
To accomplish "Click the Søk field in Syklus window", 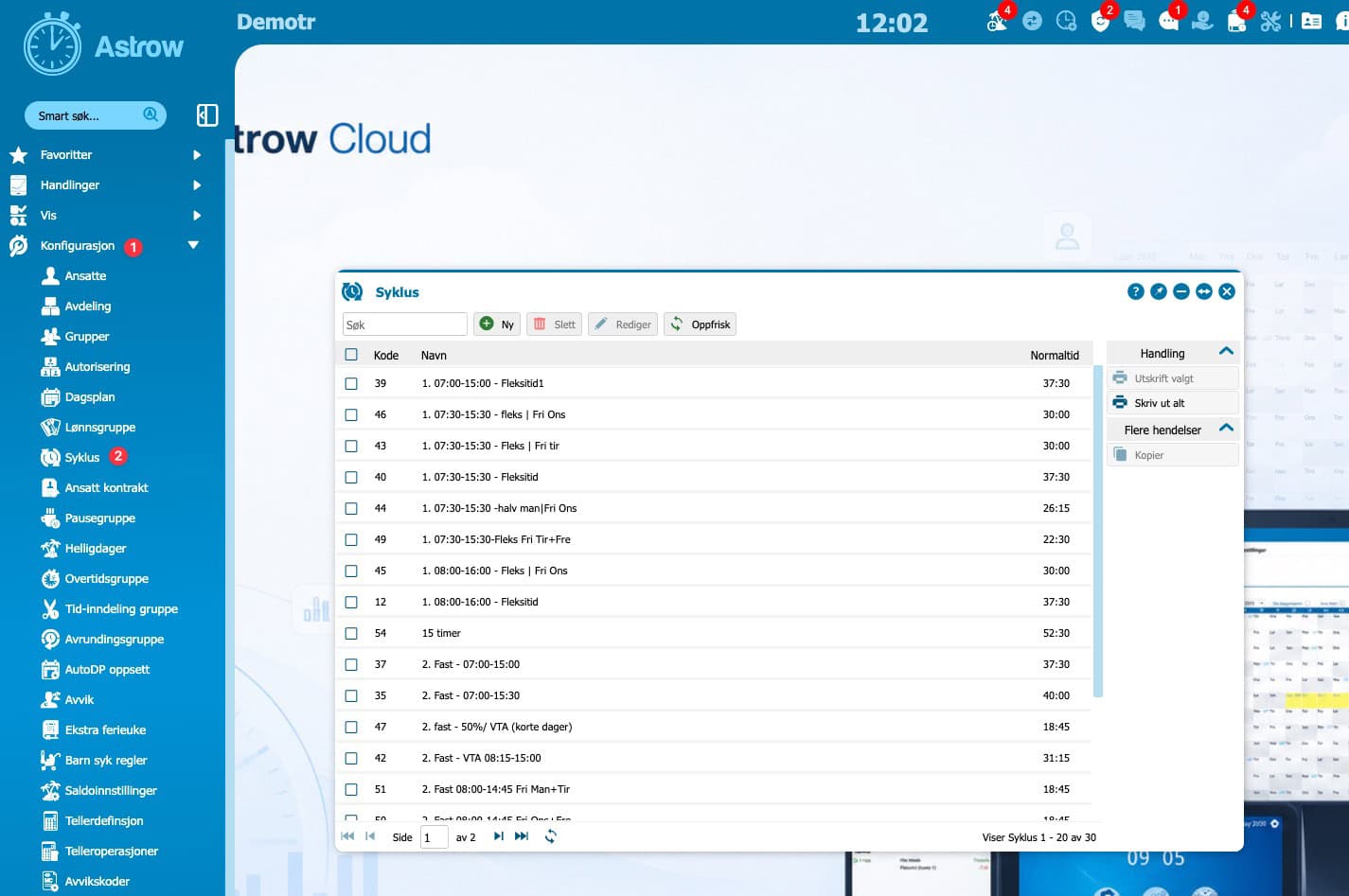I will (404, 325).
